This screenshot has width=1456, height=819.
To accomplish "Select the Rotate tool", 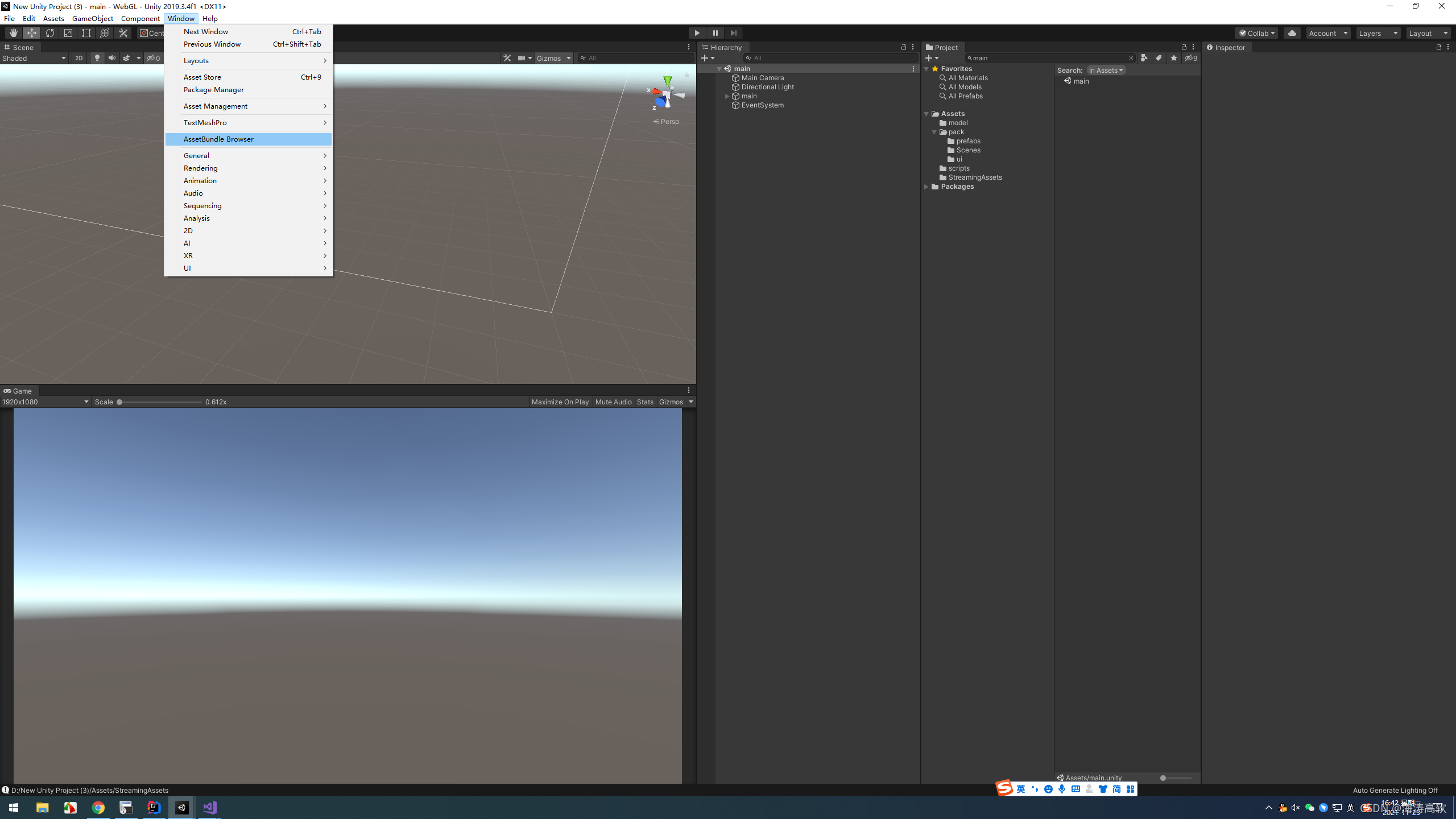I will (50, 33).
